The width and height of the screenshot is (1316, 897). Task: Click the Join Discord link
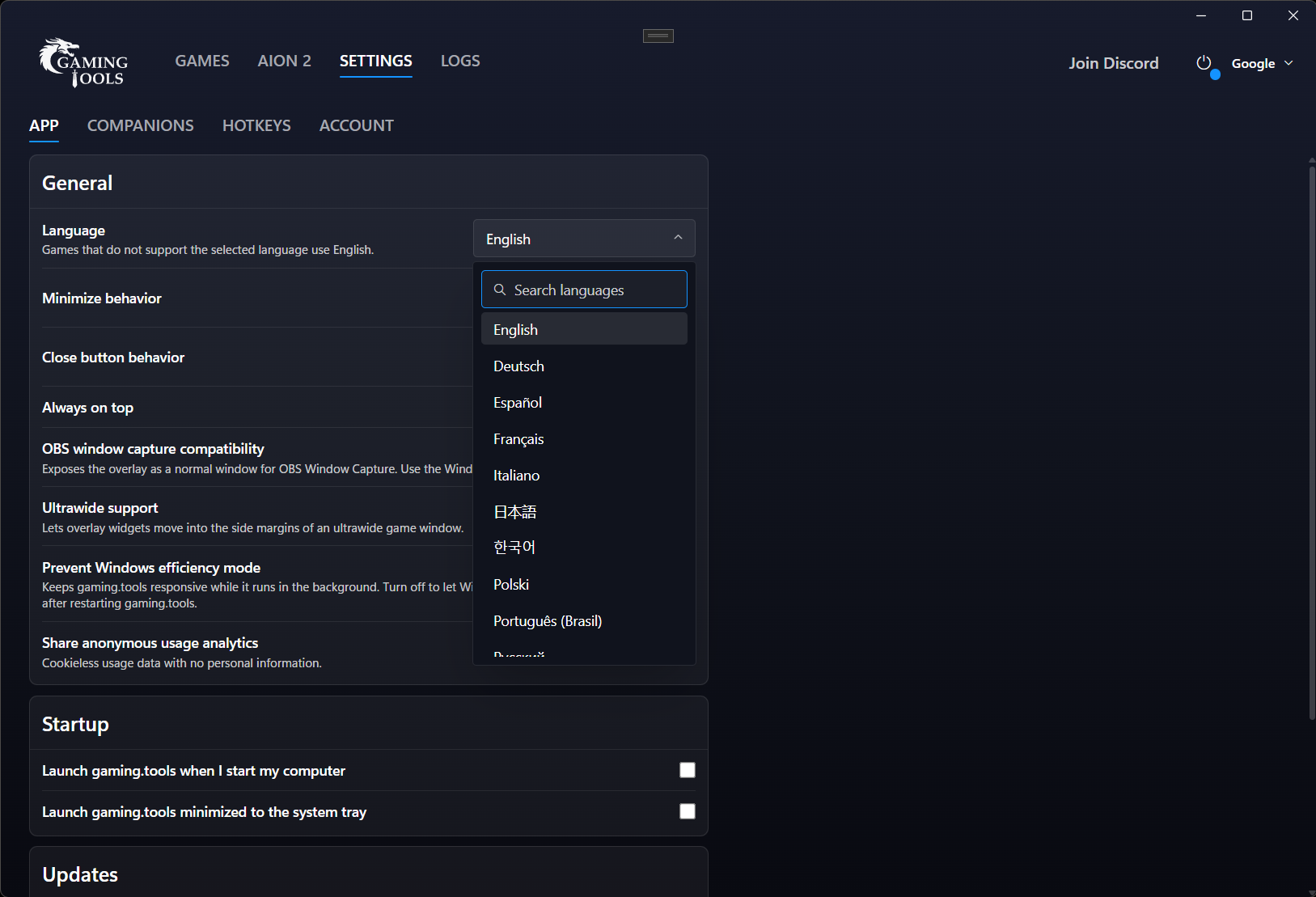tap(1114, 63)
